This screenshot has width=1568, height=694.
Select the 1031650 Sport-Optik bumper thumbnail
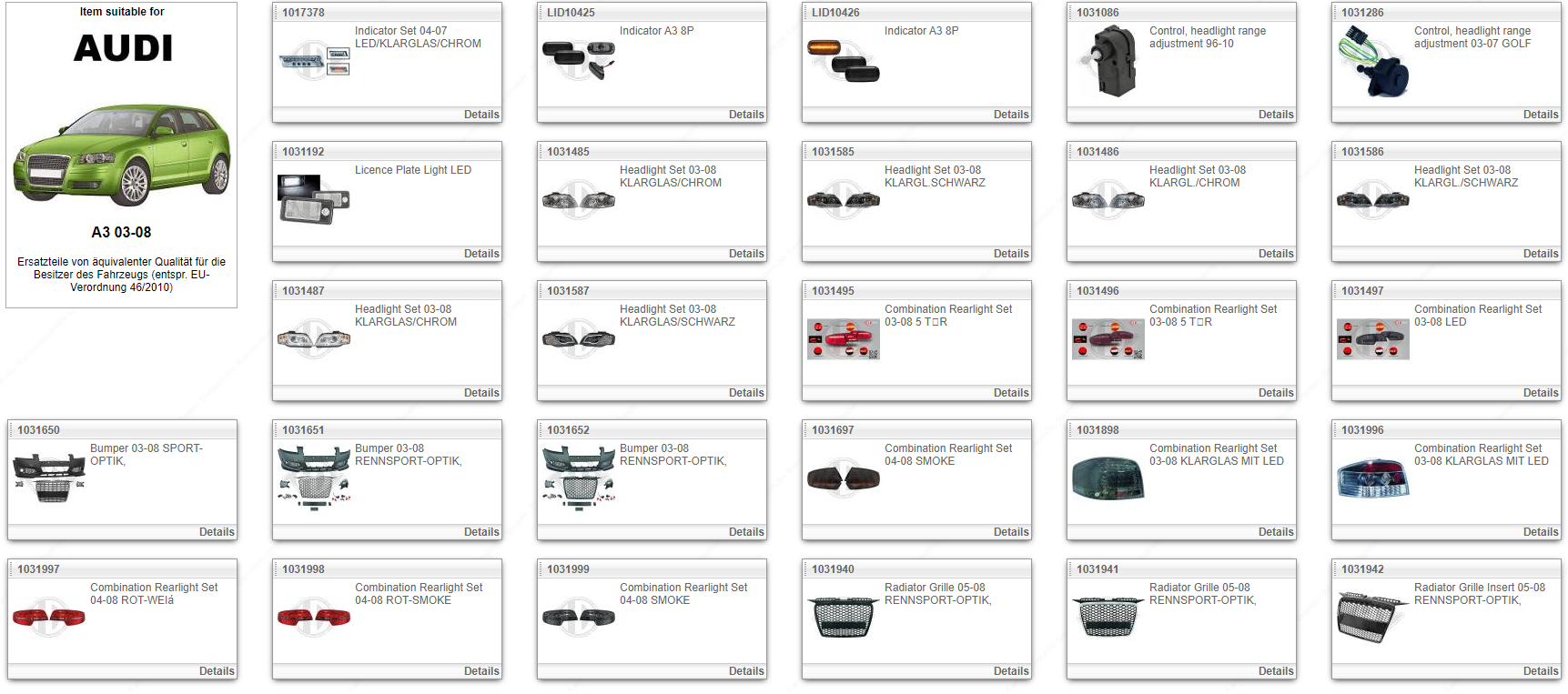point(49,478)
